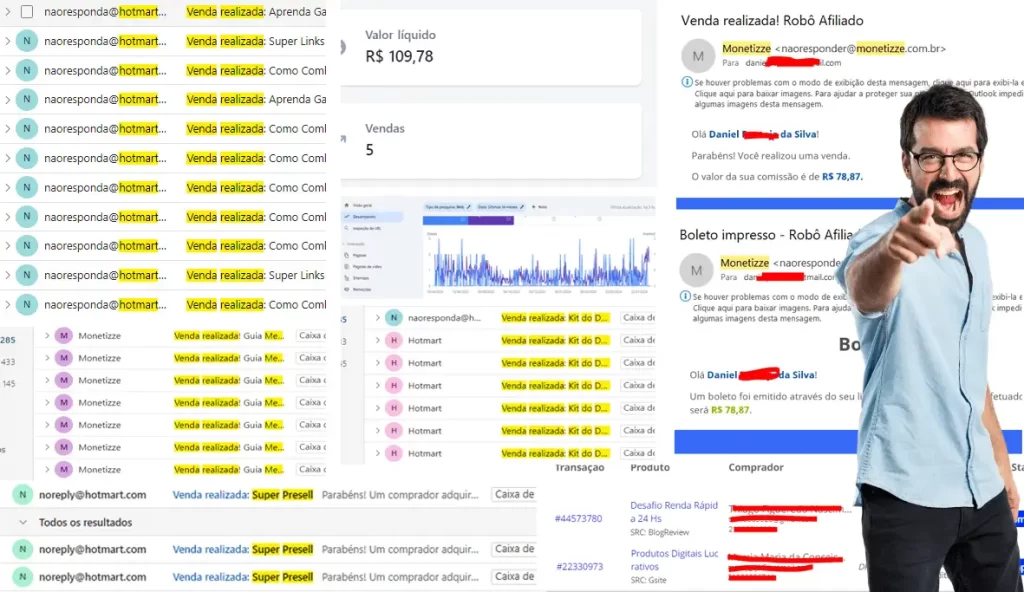Click the H avatar of the first Hotmart email
The width and height of the screenshot is (1024, 592).
coord(394,340)
